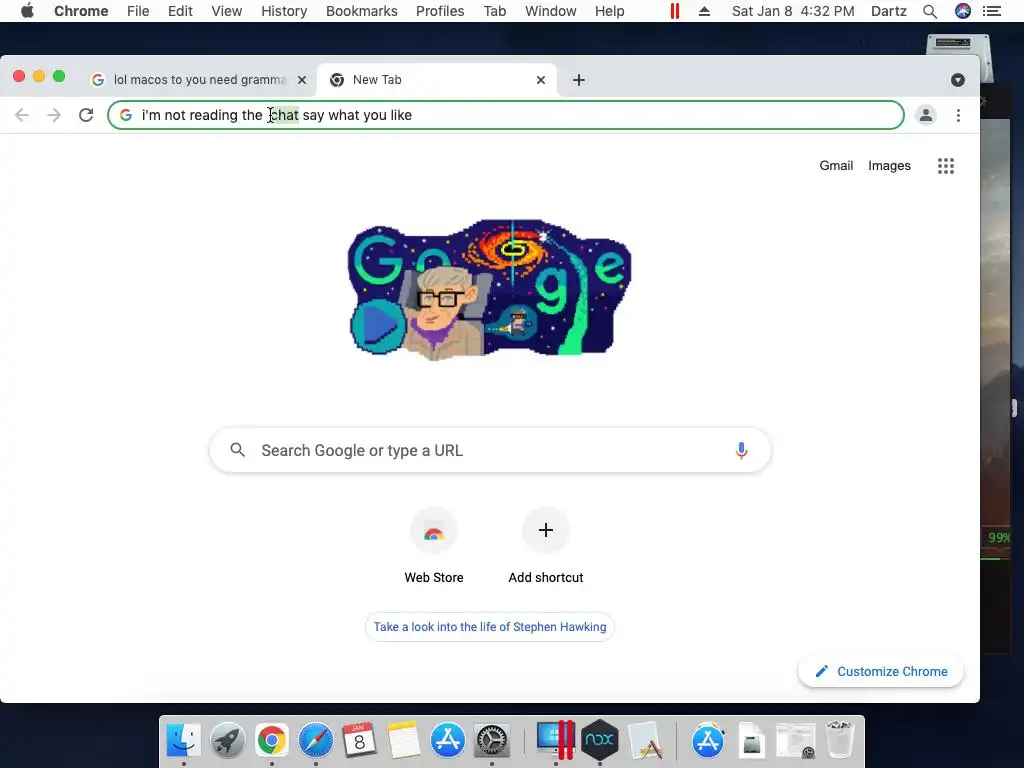Close the 'lol macos to you' tab

[302, 80]
